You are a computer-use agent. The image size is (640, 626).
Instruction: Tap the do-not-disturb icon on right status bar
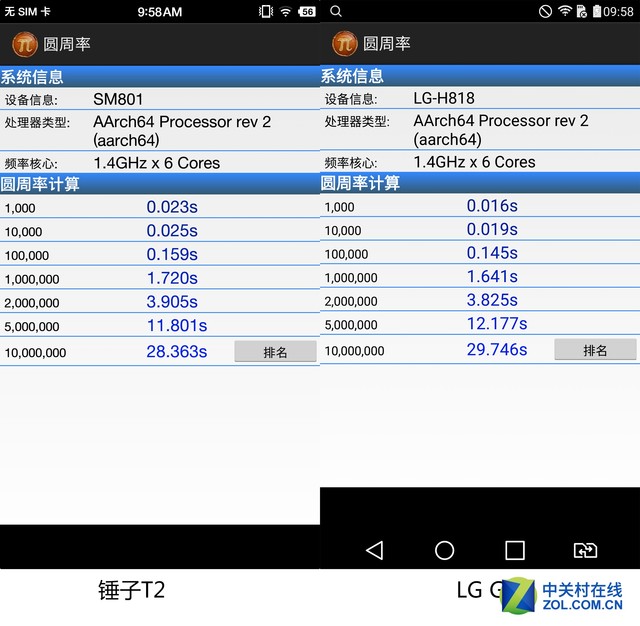(x=545, y=11)
